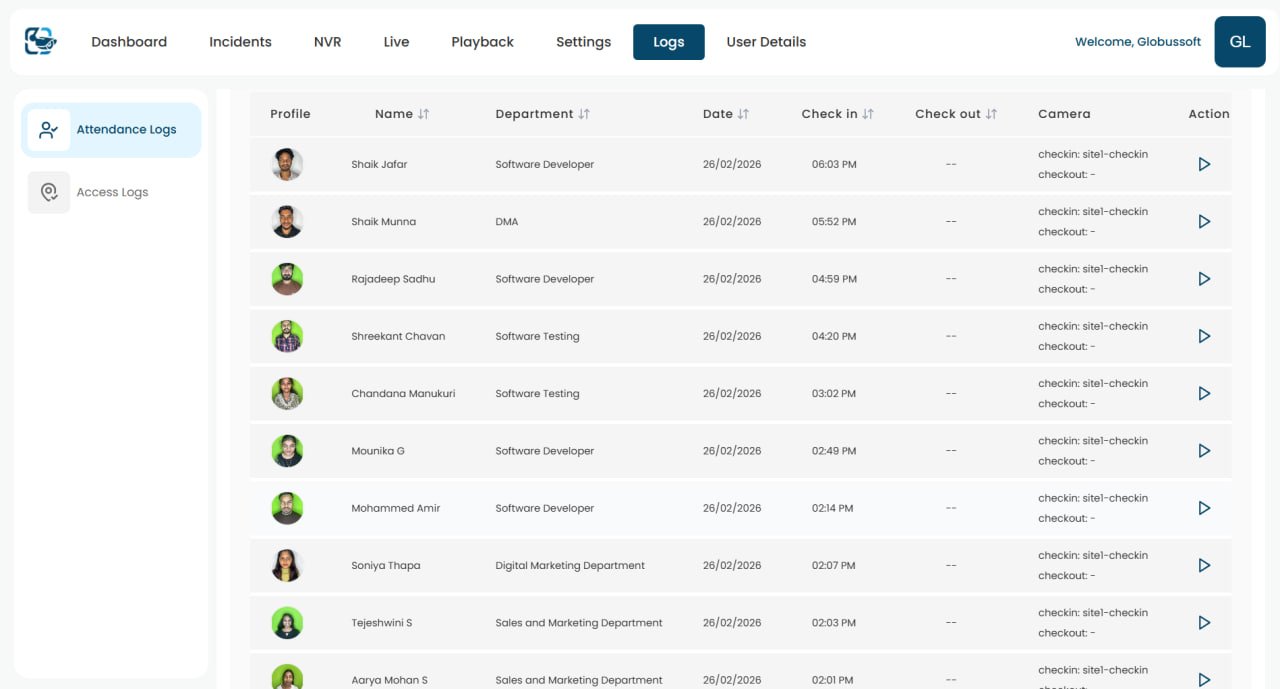Play Shreekant Chavan's attendance video

(1204, 336)
